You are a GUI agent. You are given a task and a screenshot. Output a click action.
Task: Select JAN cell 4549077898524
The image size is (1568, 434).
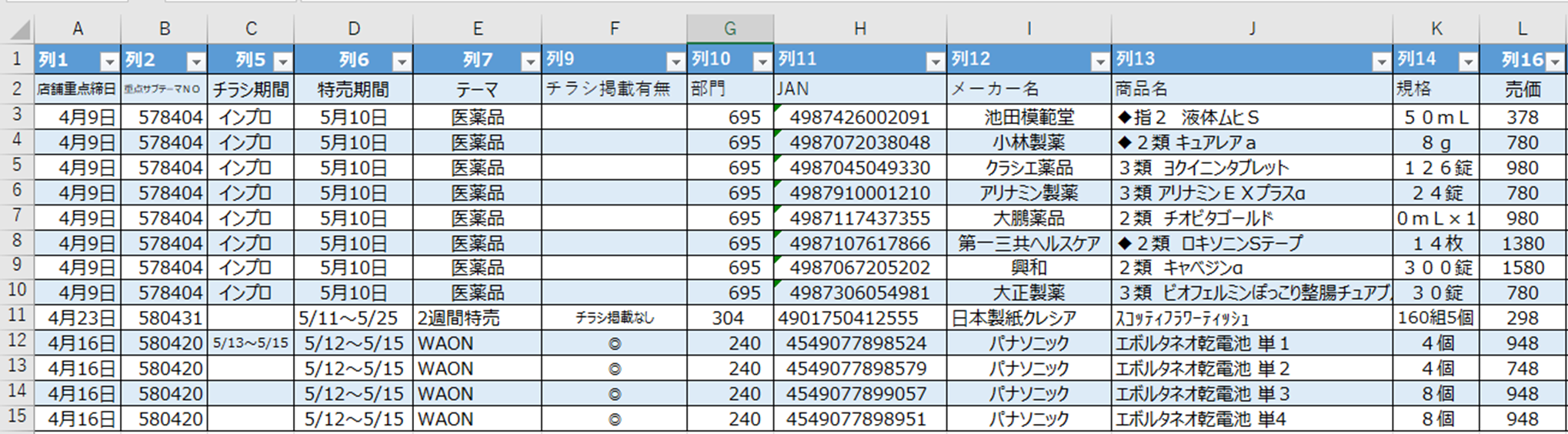pyautogui.click(x=860, y=343)
